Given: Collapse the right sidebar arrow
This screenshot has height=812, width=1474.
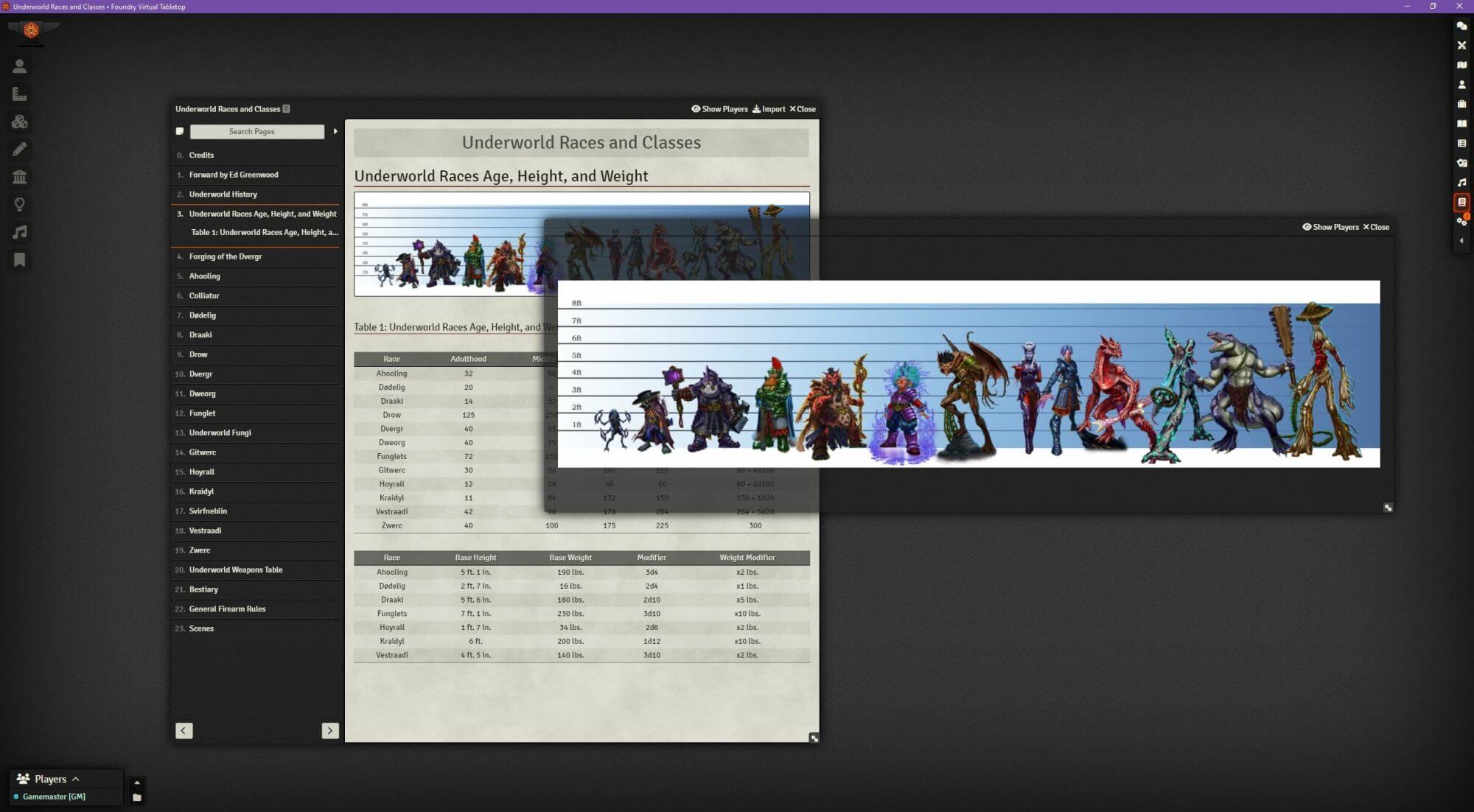Looking at the screenshot, I should tap(1461, 241).
